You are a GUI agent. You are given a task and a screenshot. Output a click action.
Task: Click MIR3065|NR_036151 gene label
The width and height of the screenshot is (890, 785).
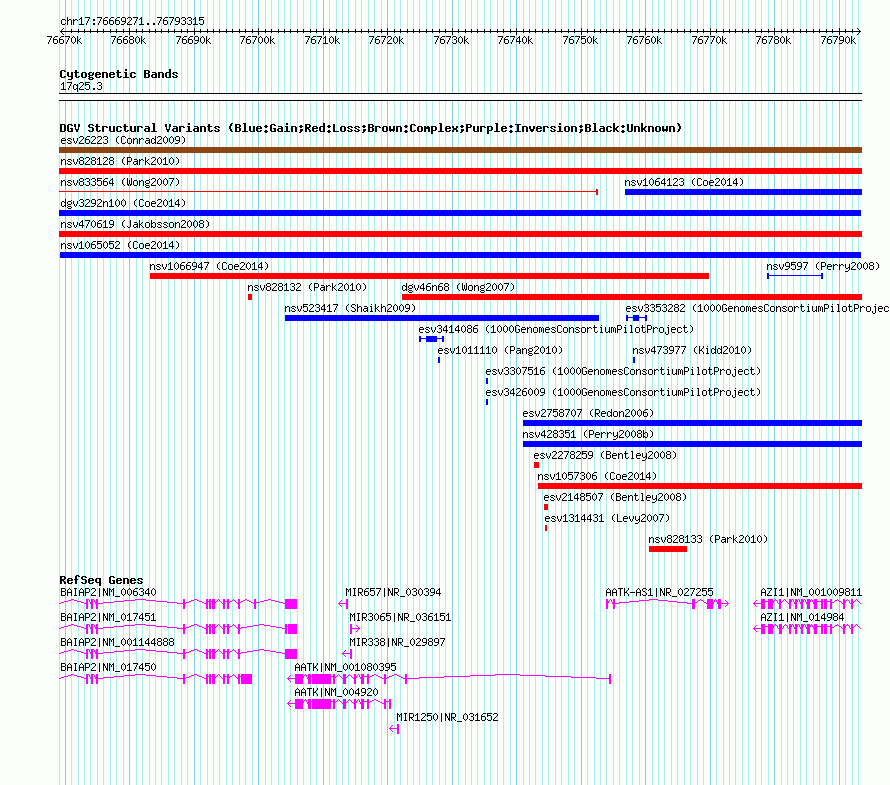pos(400,617)
